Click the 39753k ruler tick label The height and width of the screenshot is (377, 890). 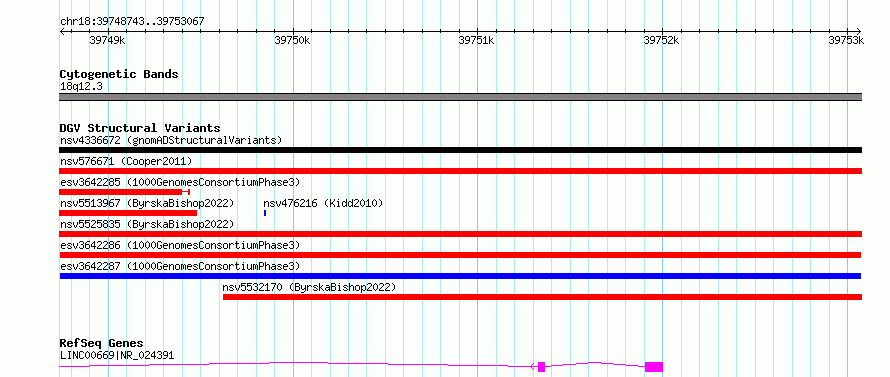(846, 40)
